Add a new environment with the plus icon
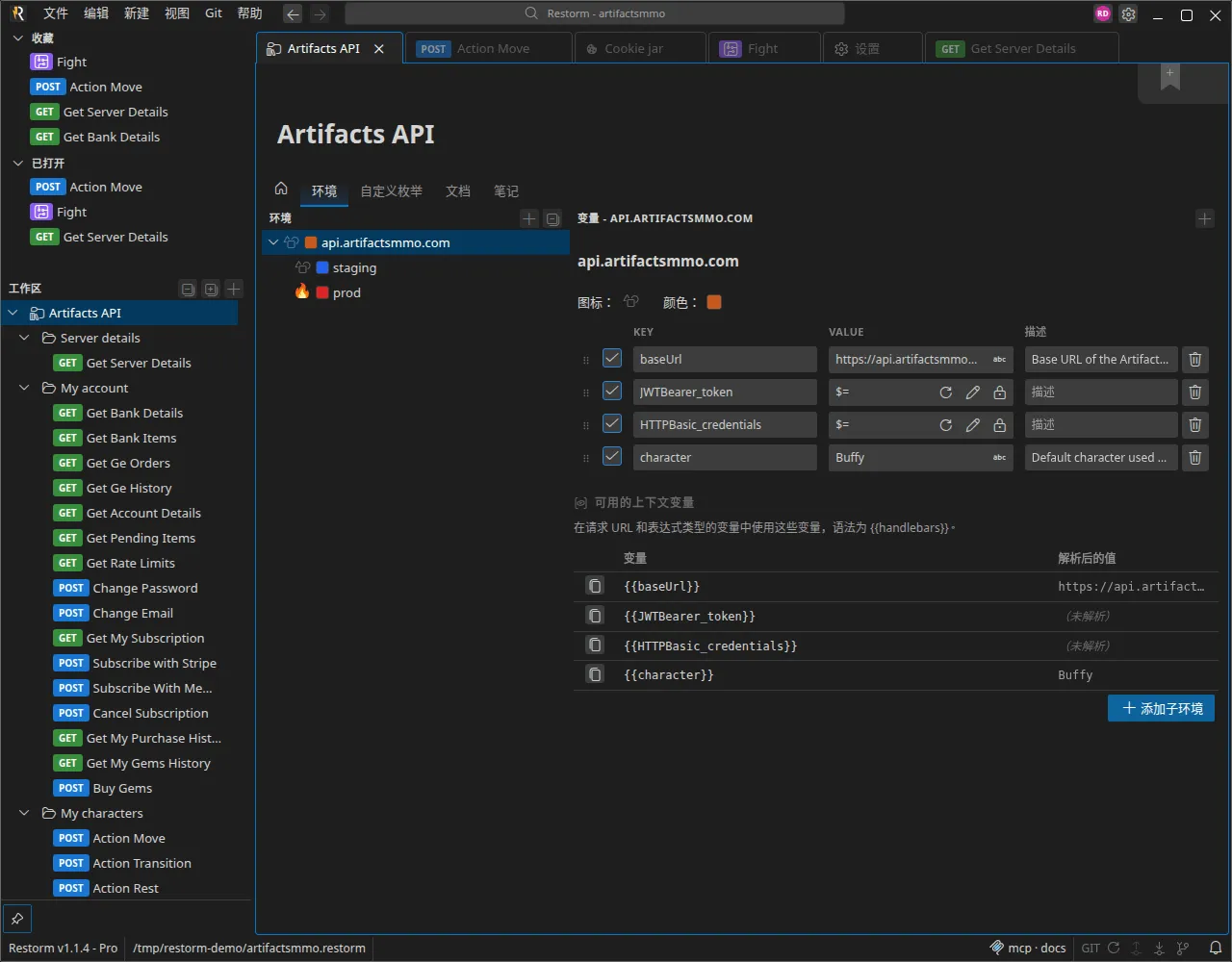Screen dimensions: 1232x962 [x=528, y=219]
